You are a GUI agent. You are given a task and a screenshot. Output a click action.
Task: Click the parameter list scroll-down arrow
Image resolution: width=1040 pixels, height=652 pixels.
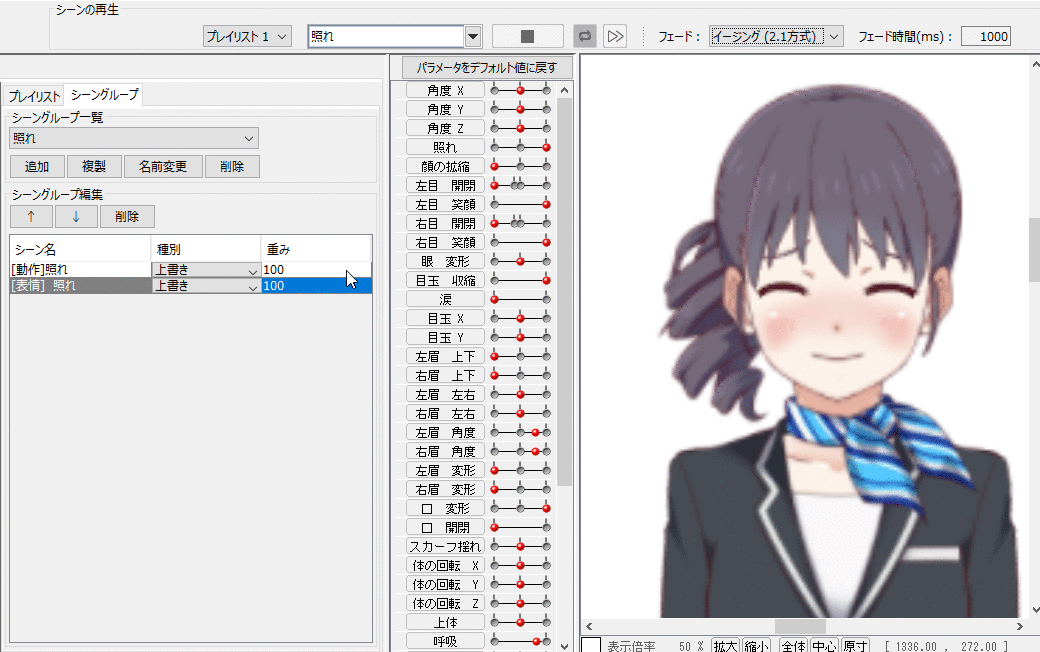(564, 645)
